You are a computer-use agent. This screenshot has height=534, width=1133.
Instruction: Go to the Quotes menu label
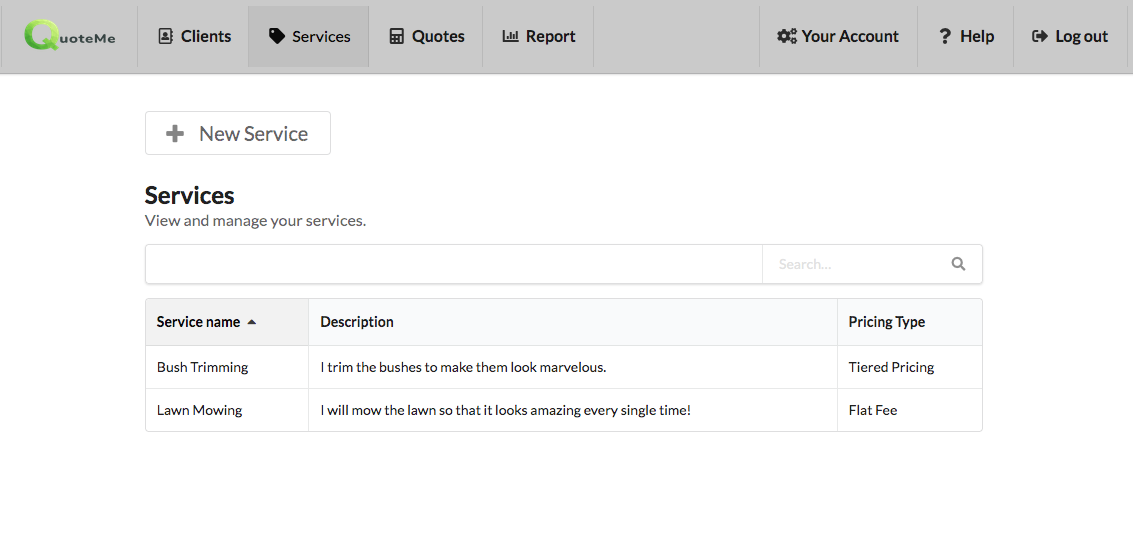coord(438,36)
